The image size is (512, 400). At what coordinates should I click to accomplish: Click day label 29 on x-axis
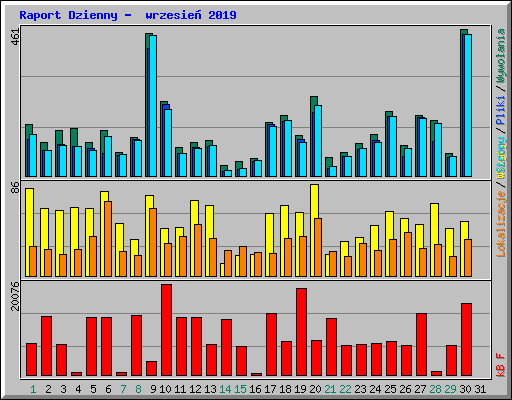450,389
